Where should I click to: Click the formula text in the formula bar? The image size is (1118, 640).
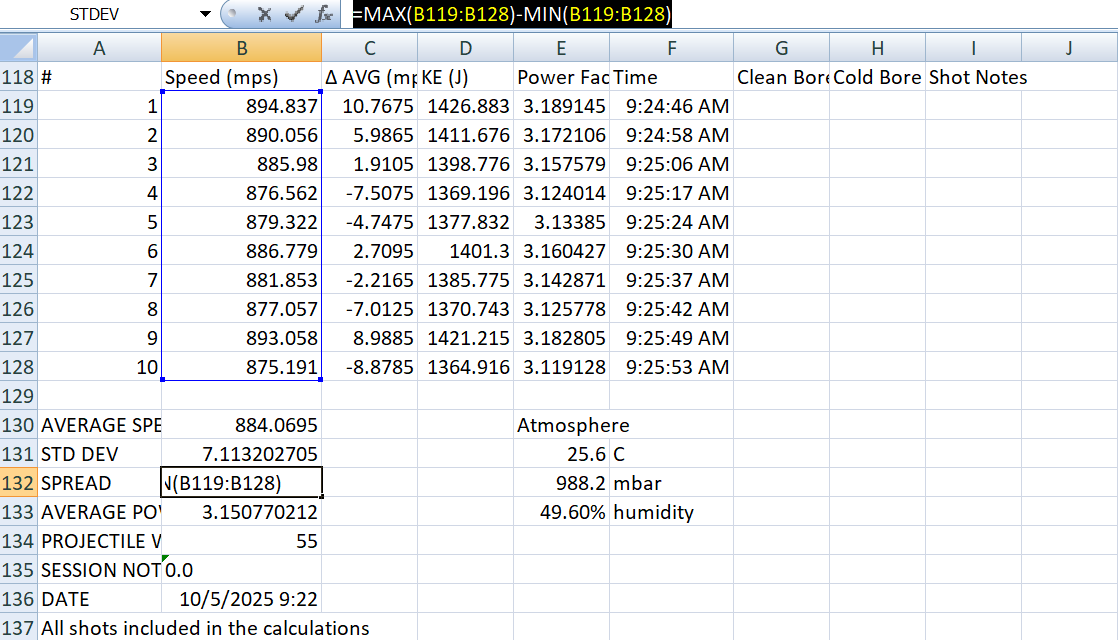coord(511,15)
